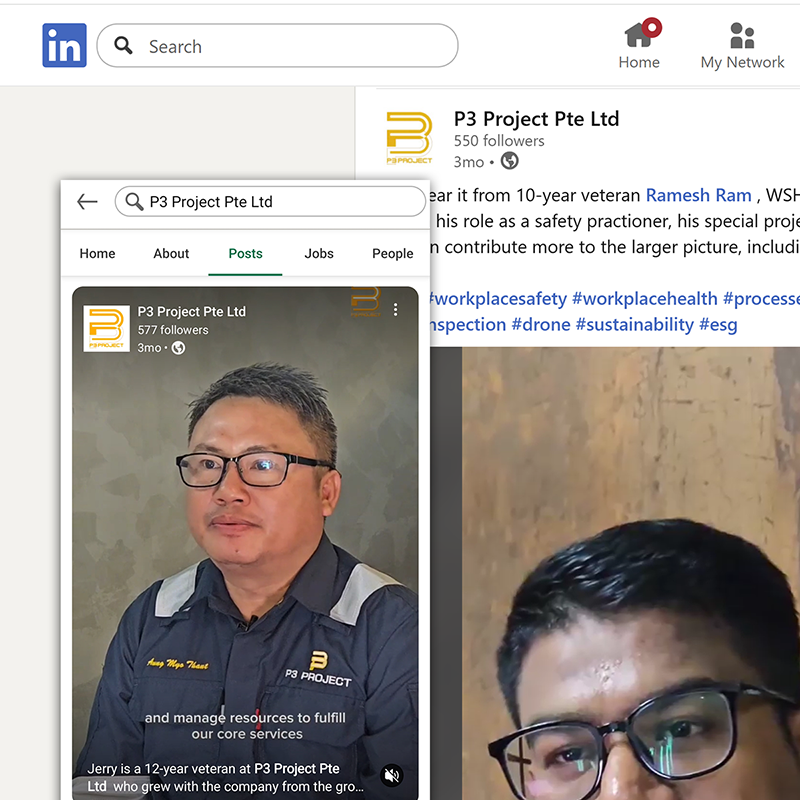Go to the People tab

[392, 254]
